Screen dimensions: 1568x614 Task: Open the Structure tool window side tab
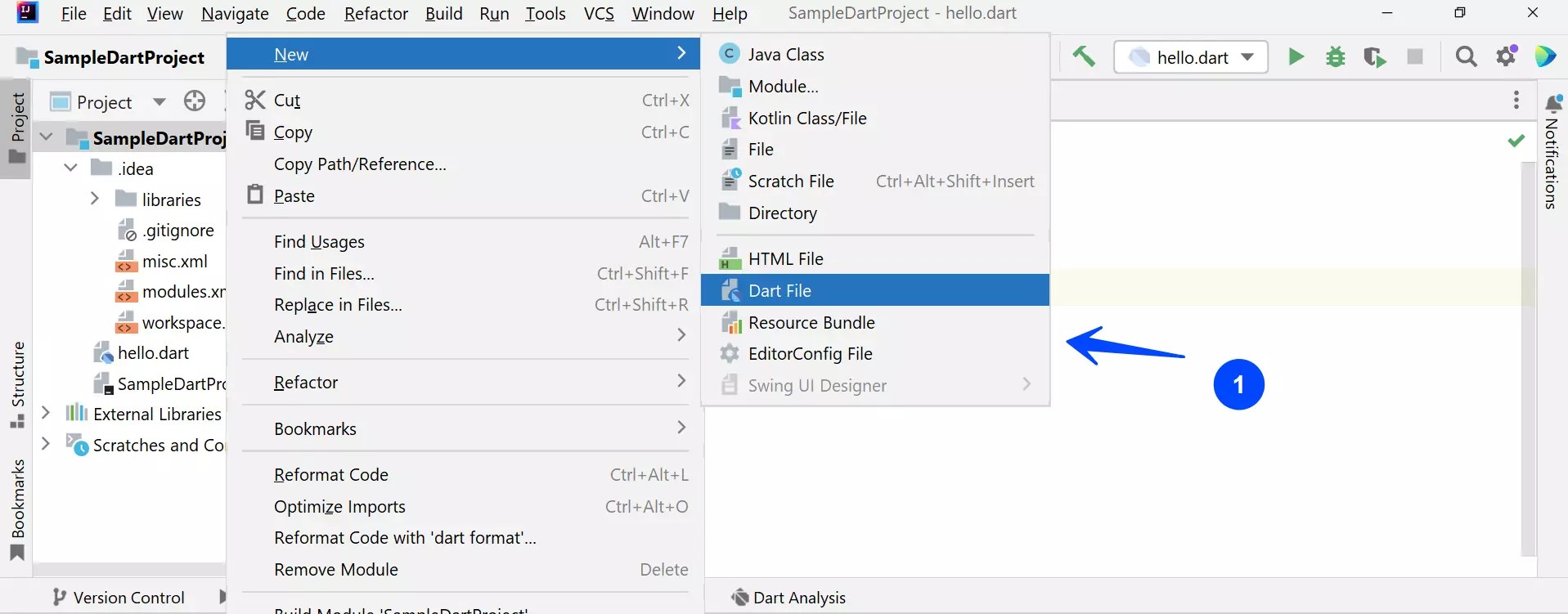pyautogui.click(x=17, y=384)
